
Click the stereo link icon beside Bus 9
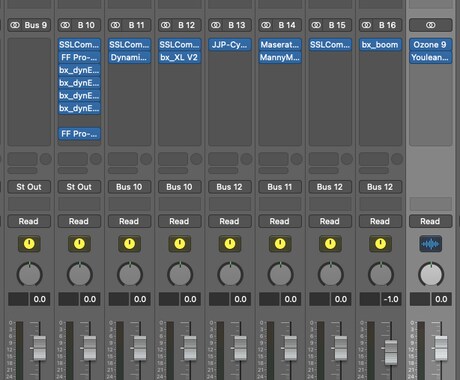(x=15, y=25)
